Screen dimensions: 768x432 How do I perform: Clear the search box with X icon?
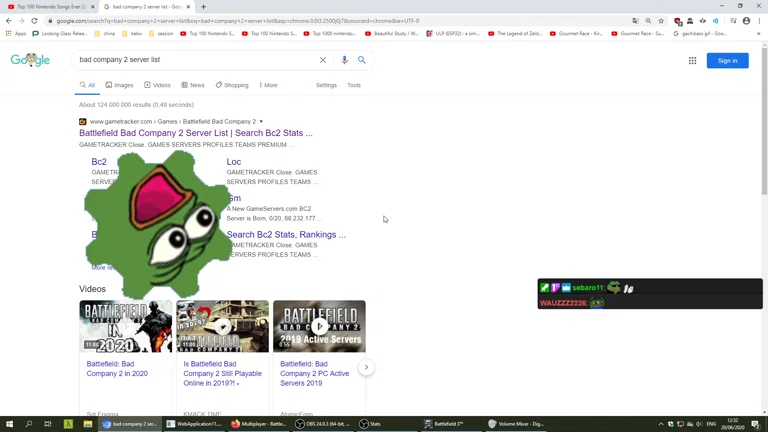(x=323, y=60)
